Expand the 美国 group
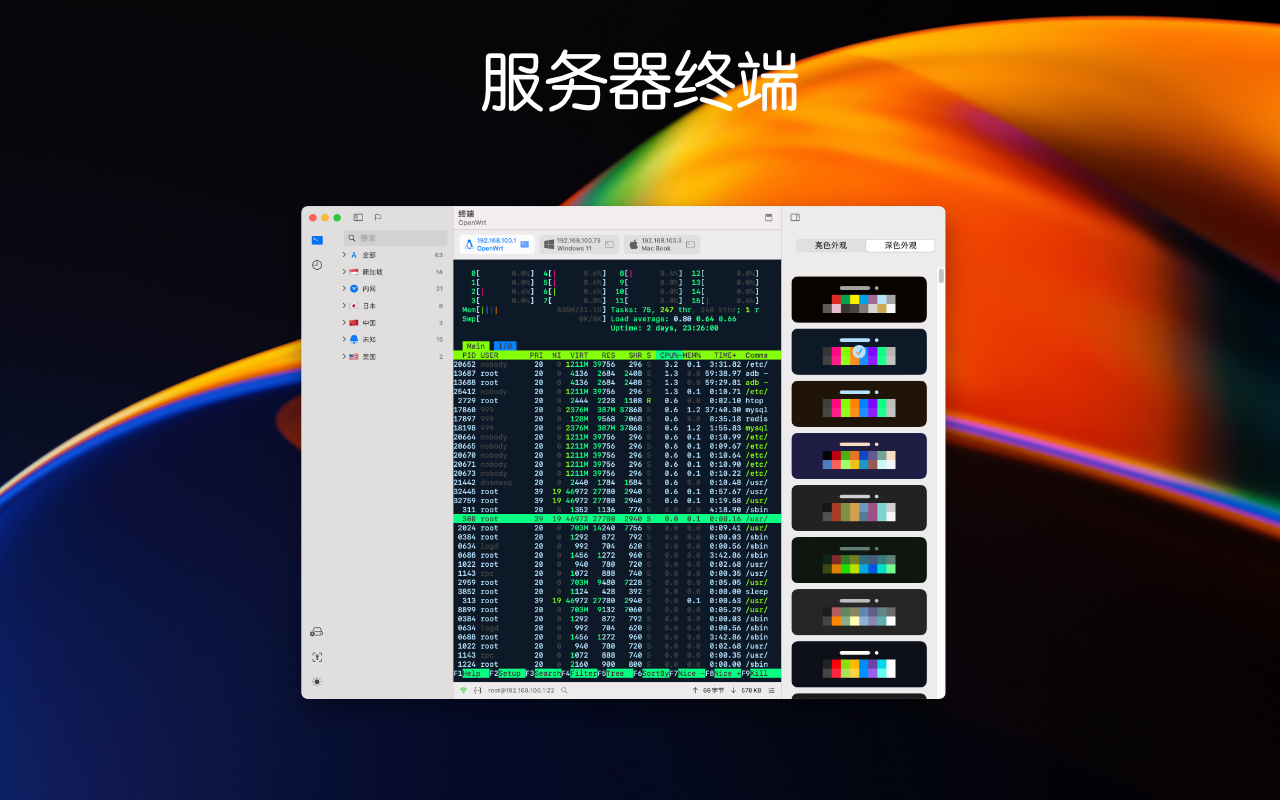1280x800 pixels. [344, 356]
